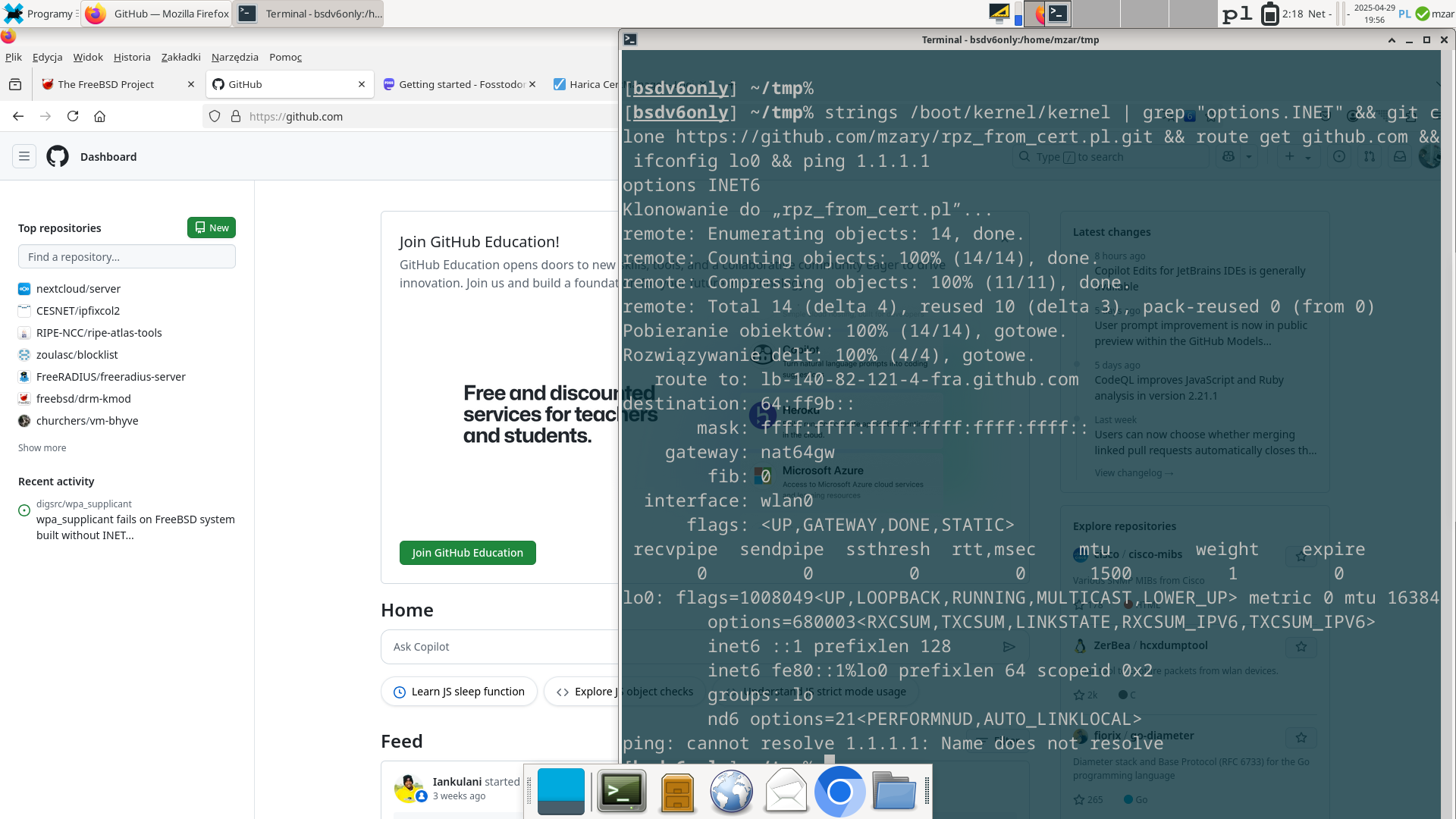Switch to the Harica tab
1456x819 pixels.
[x=584, y=84]
